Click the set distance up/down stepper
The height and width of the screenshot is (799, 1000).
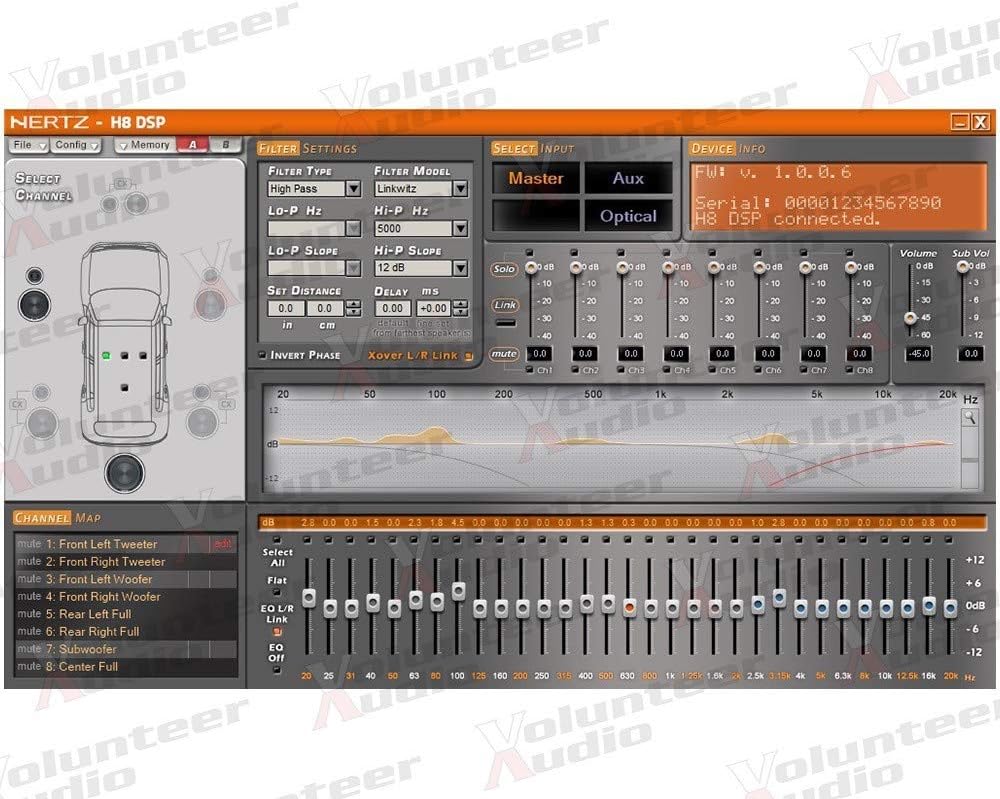[x=353, y=309]
